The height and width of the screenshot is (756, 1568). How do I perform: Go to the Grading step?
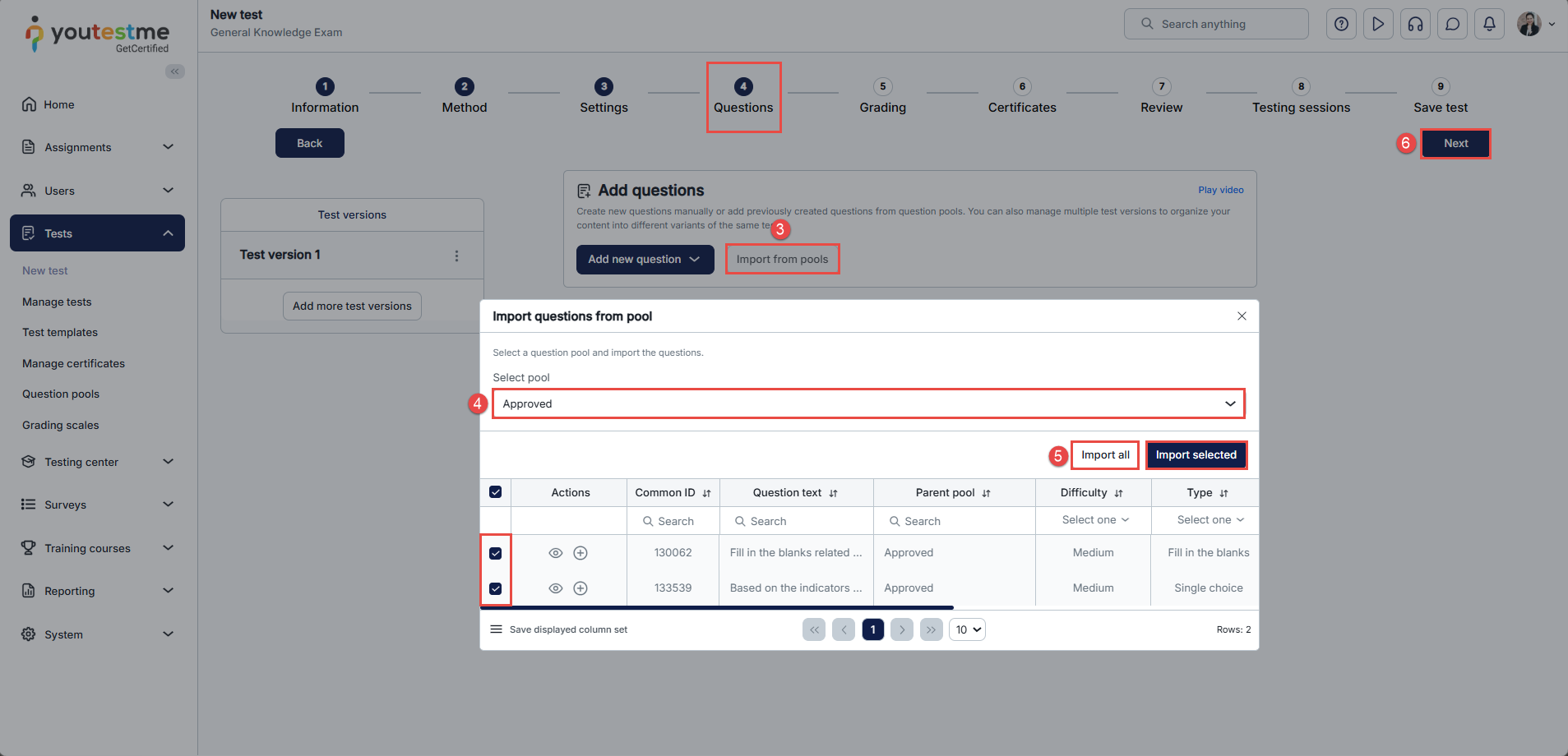point(882,96)
